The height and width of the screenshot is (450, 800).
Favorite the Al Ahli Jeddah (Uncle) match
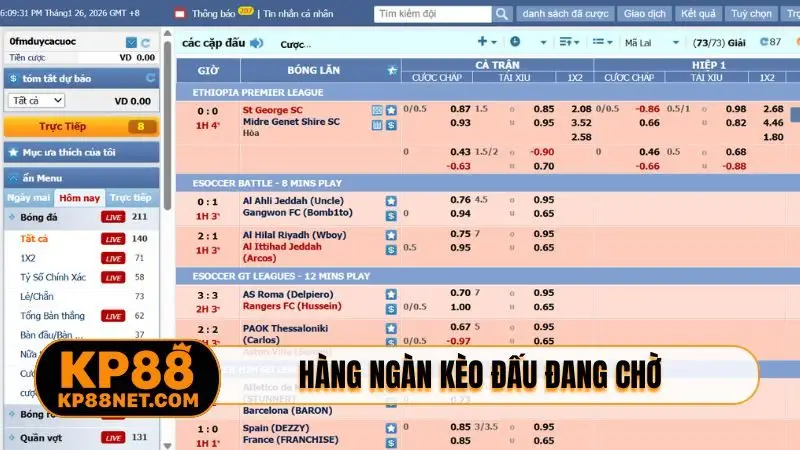tap(391, 201)
